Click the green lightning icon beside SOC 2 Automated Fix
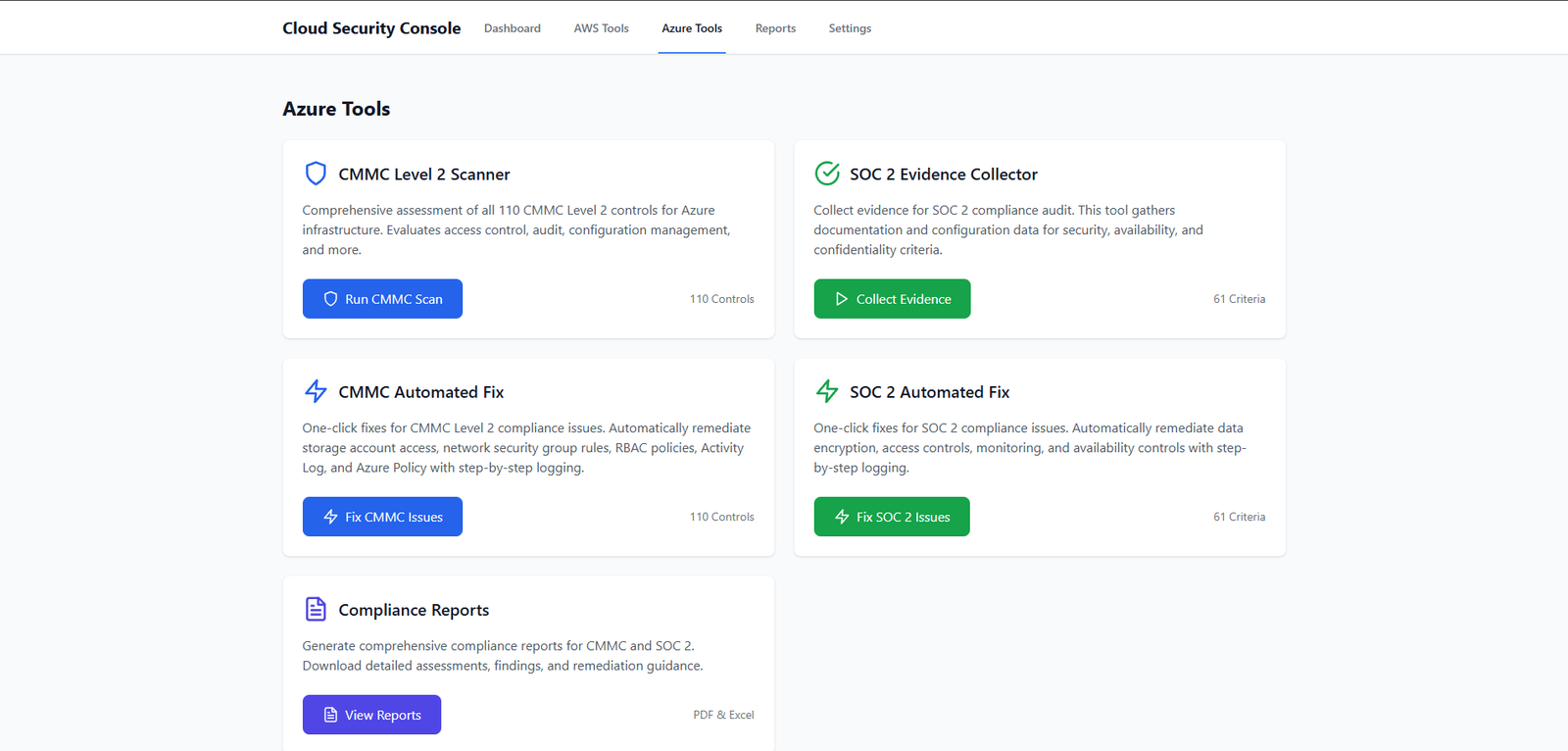 click(x=827, y=391)
